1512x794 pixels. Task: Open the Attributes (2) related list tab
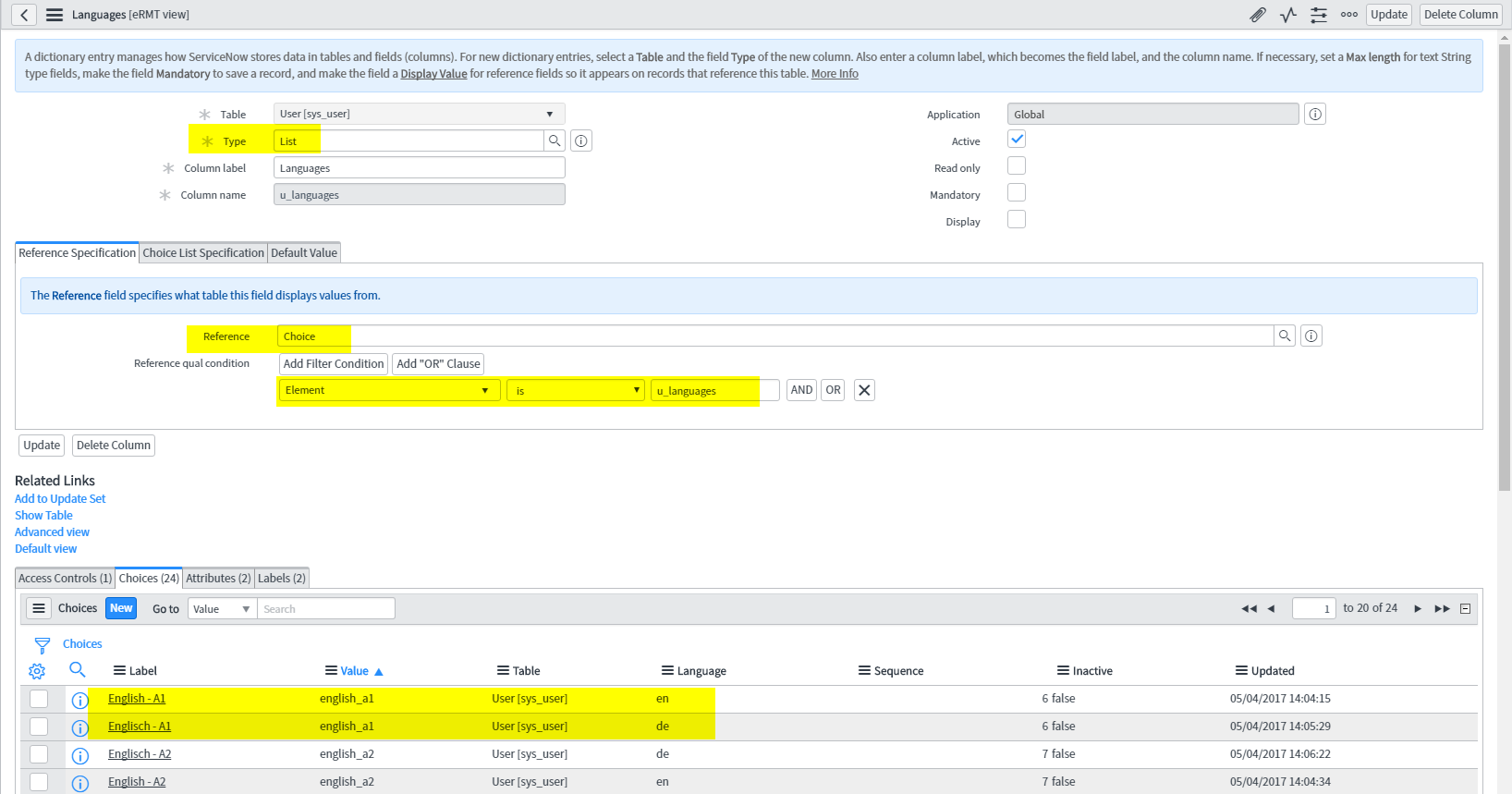218,578
